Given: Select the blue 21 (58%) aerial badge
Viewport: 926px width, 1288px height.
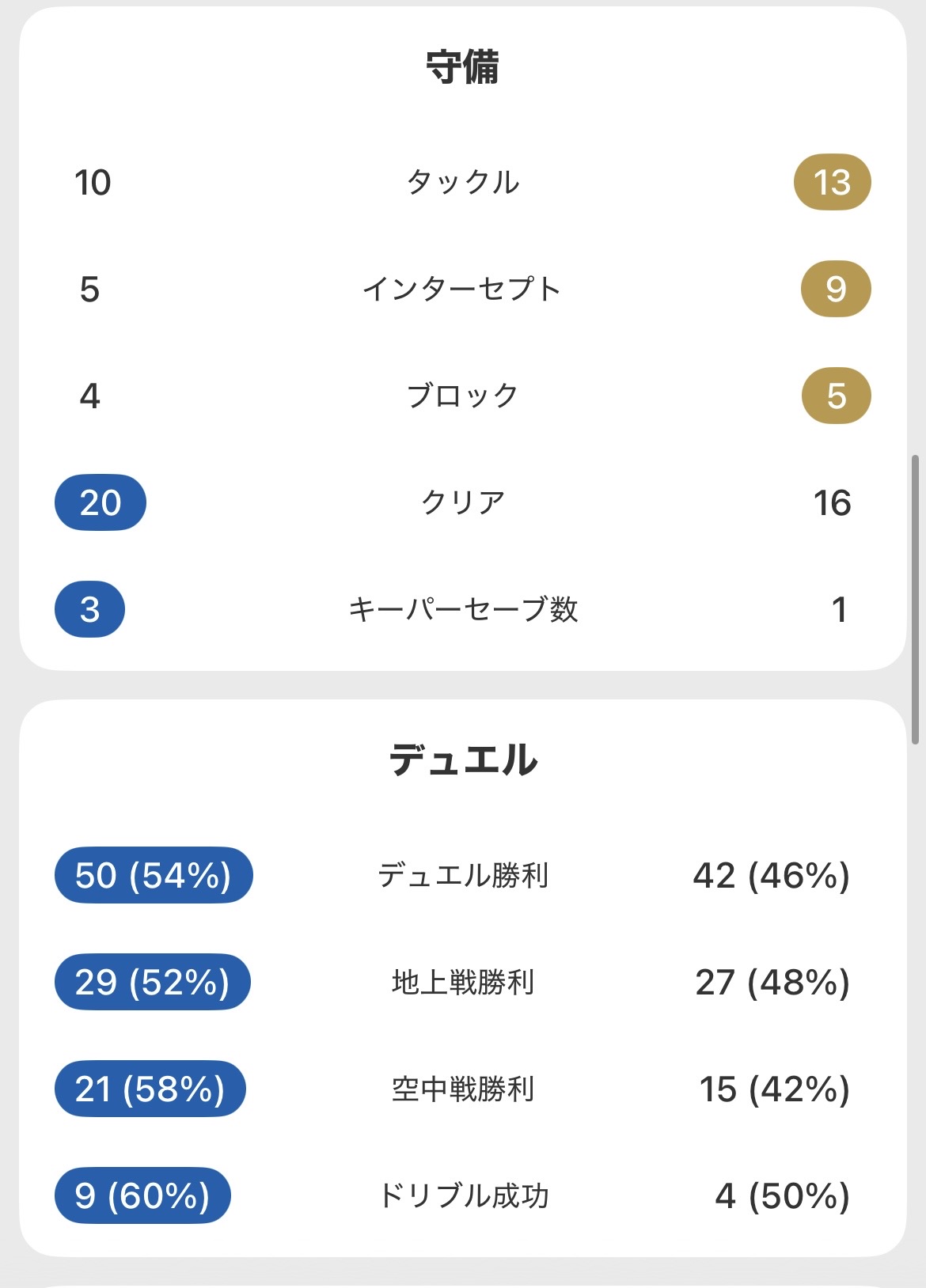Looking at the screenshot, I should tap(150, 1089).
